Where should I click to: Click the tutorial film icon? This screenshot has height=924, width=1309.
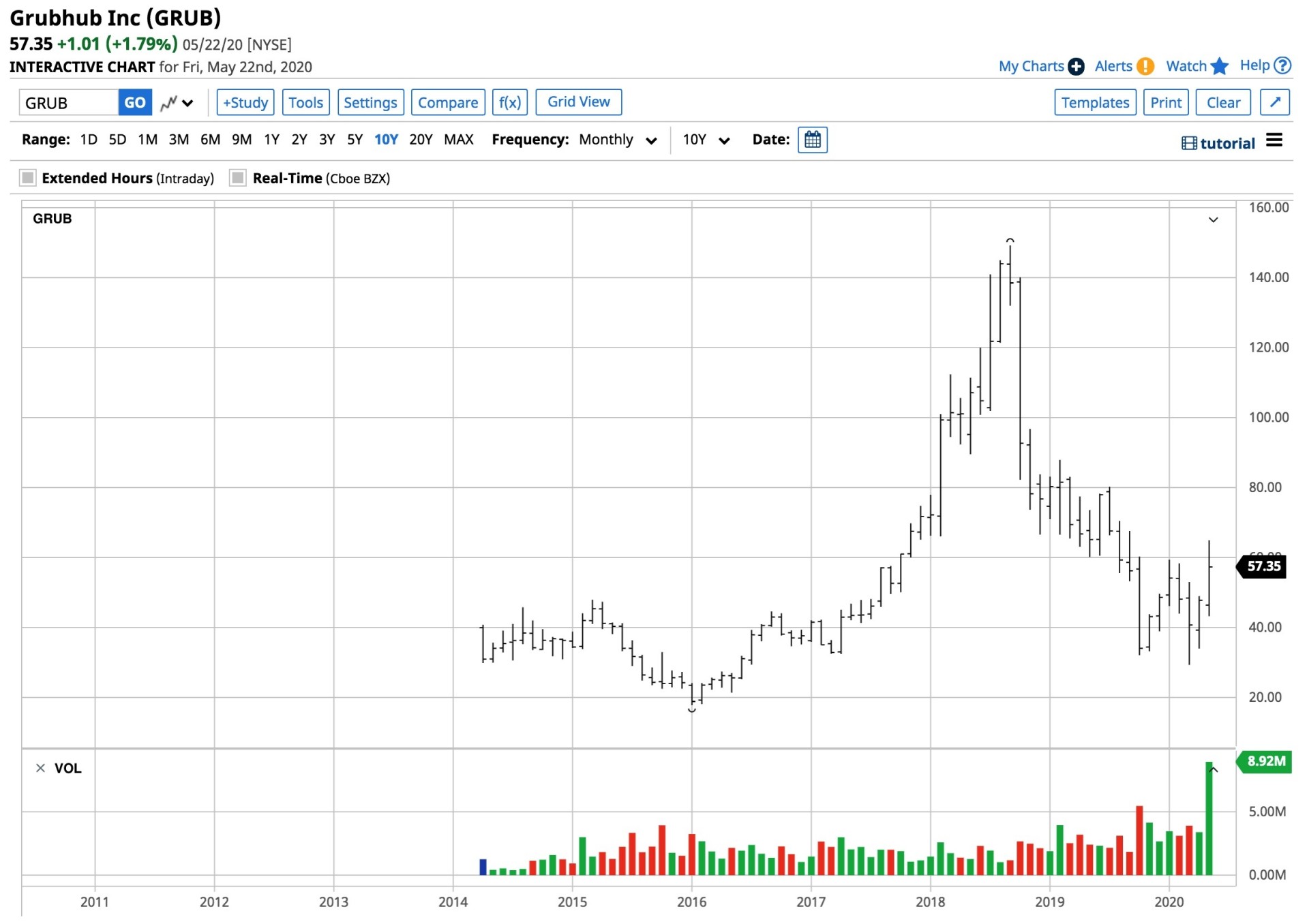click(1189, 143)
